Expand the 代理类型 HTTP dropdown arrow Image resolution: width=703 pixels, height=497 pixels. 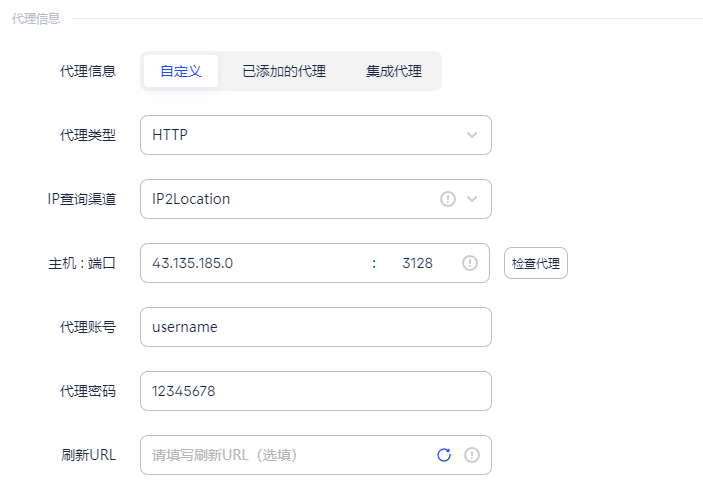click(x=472, y=135)
